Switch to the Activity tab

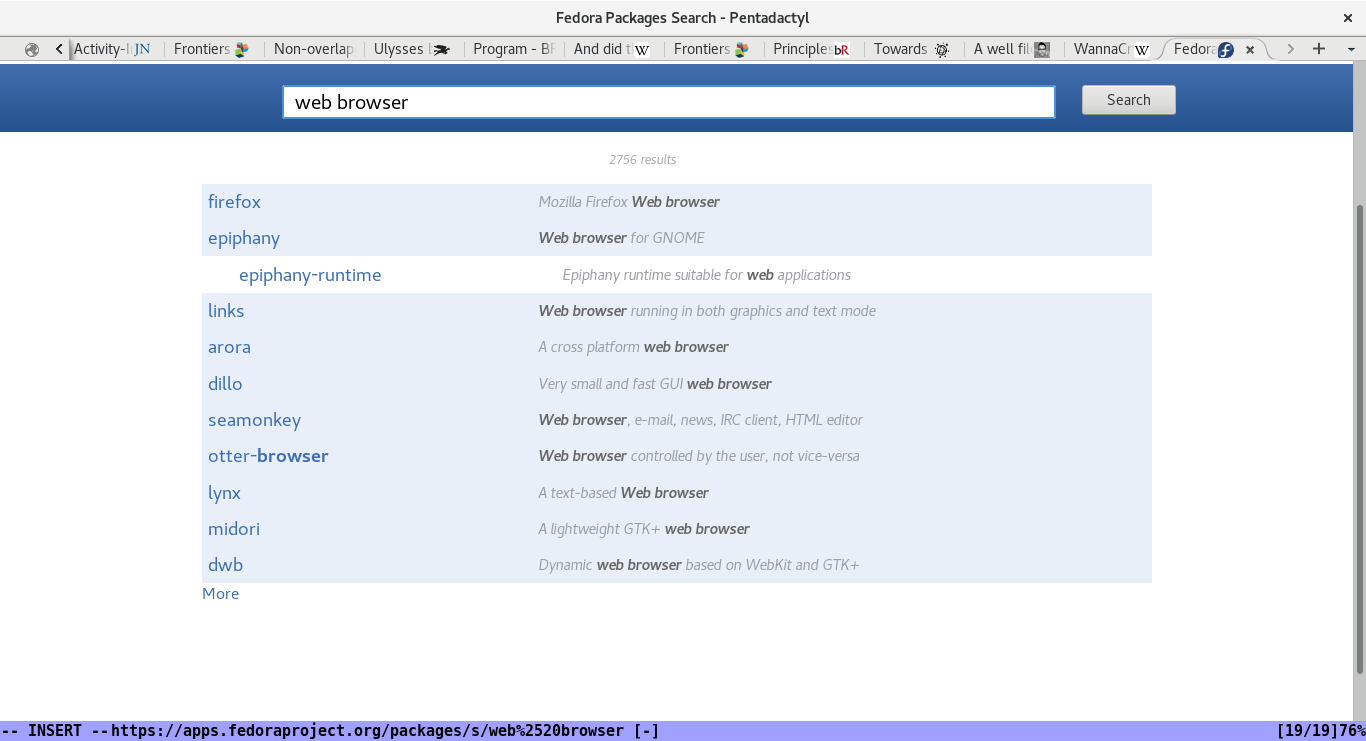click(111, 49)
